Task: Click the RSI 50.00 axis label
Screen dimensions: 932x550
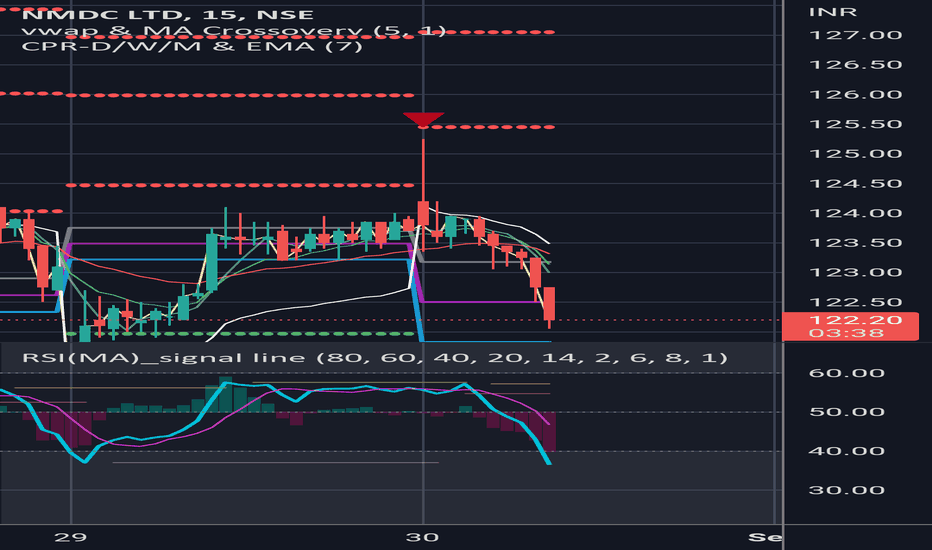Action: pos(846,412)
